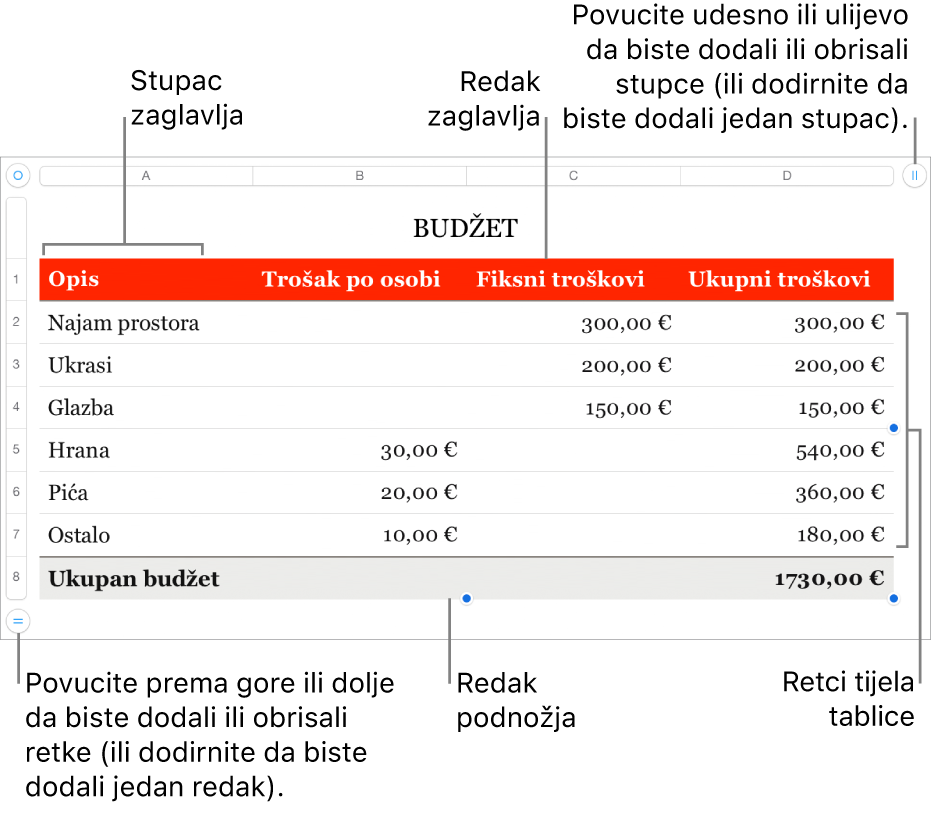The image size is (931, 814).
Task: Select row 8 number tab
Action: [16, 577]
